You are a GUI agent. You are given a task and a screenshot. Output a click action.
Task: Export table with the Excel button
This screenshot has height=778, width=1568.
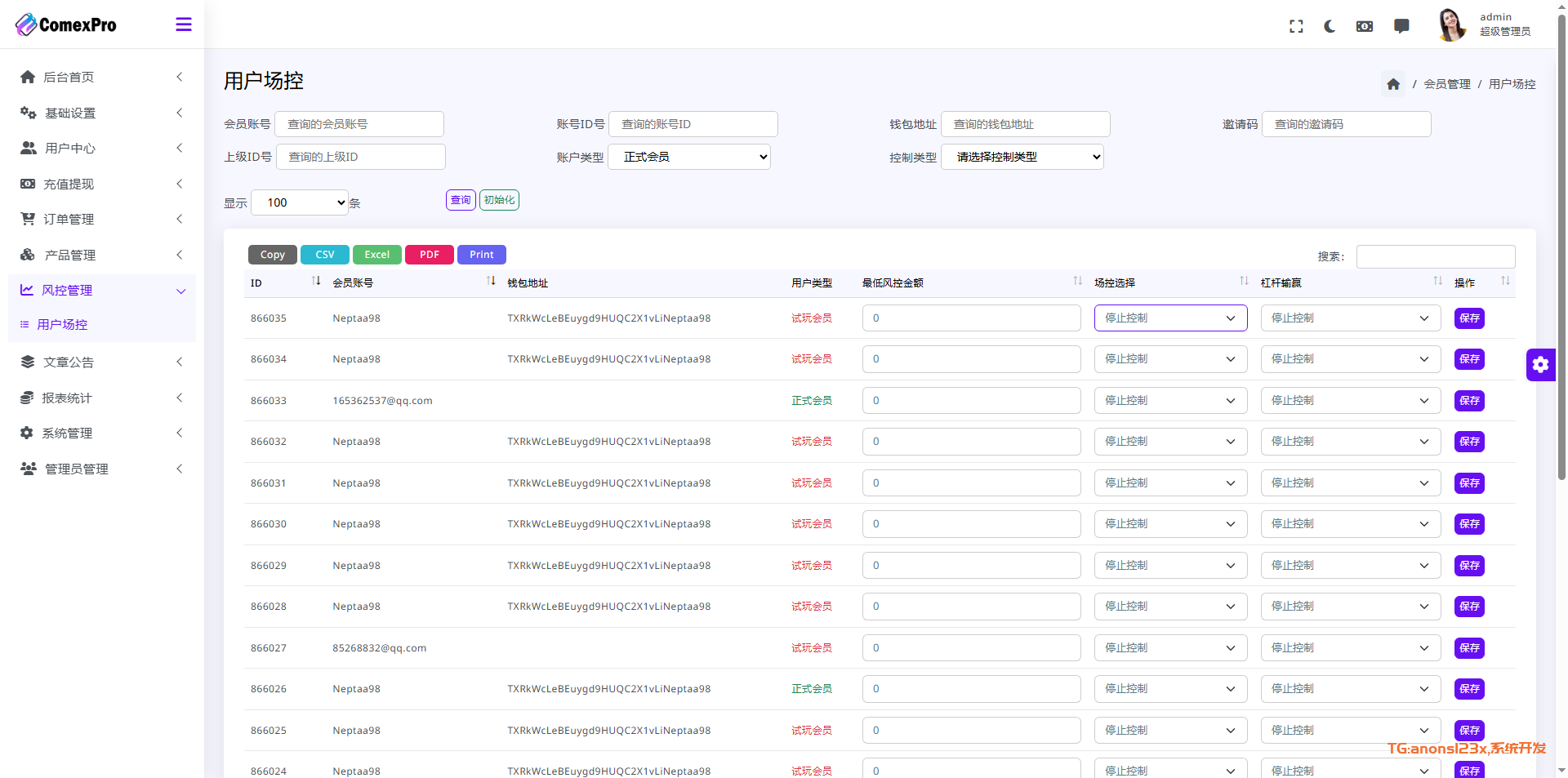click(x=376, y=255)
